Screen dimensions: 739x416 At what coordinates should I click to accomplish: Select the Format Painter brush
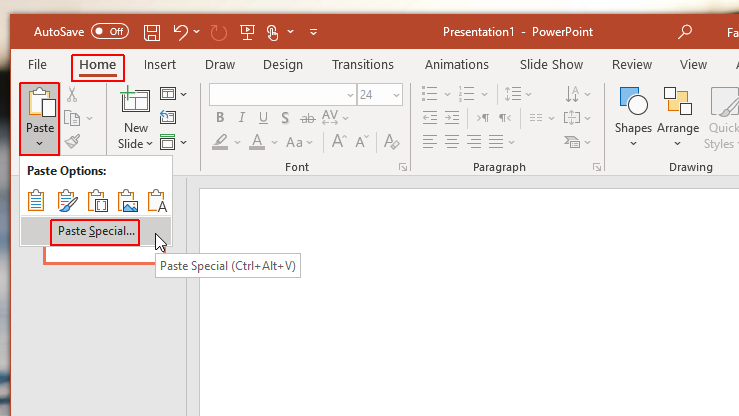[x=72, y=141]
